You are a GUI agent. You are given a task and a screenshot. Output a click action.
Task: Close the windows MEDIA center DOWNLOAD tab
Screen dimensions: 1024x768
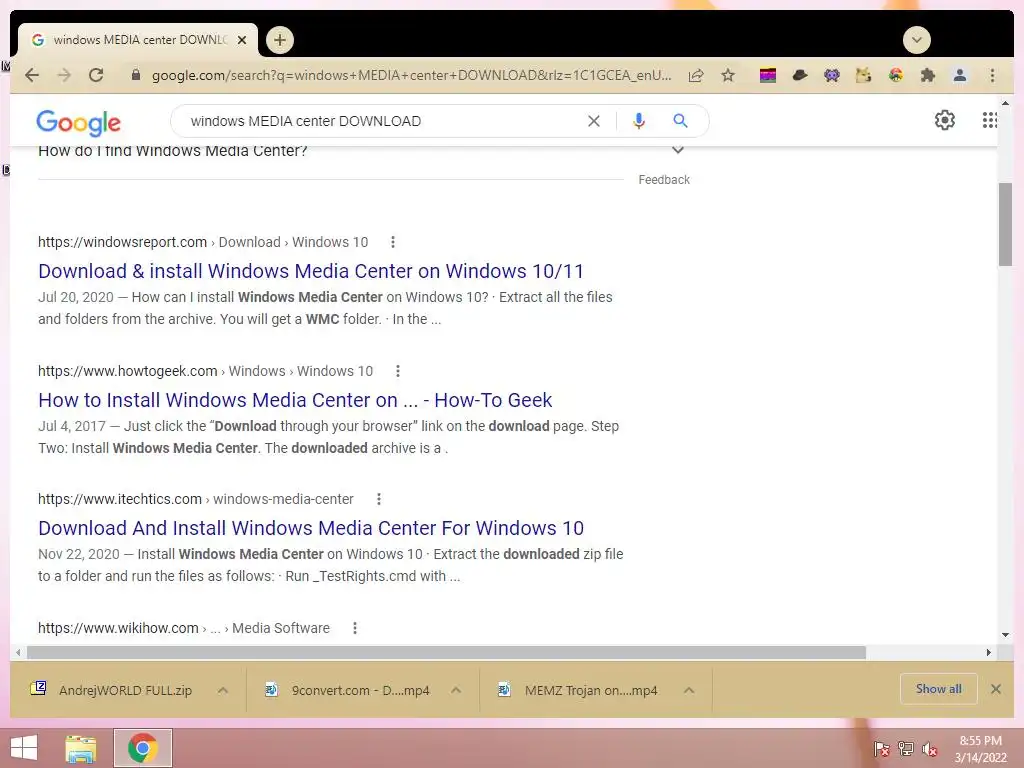(x=242, y=40)
